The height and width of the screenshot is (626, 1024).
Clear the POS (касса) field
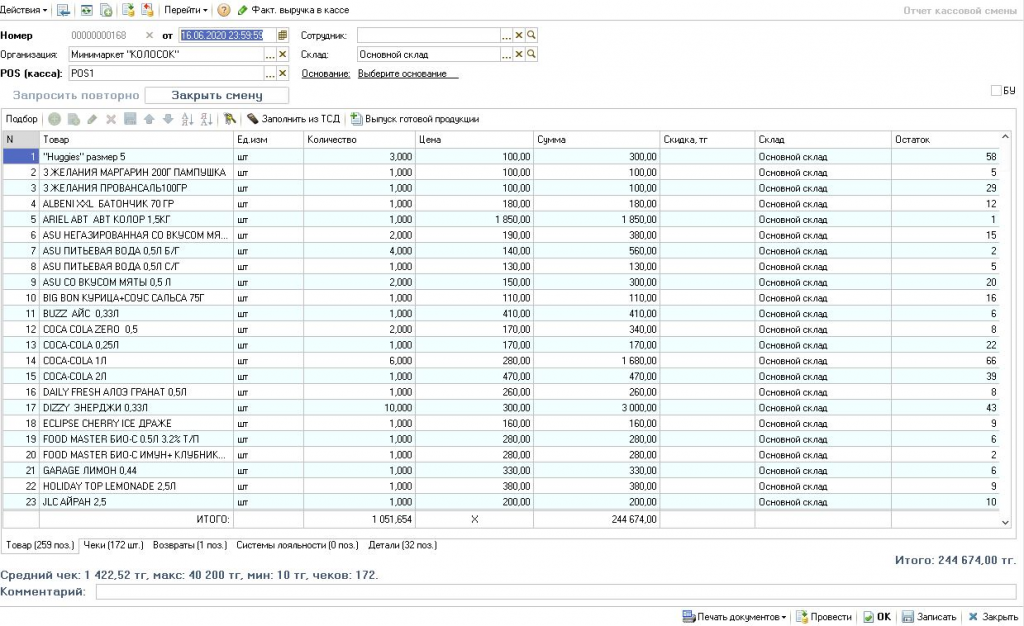pos(283,74)
